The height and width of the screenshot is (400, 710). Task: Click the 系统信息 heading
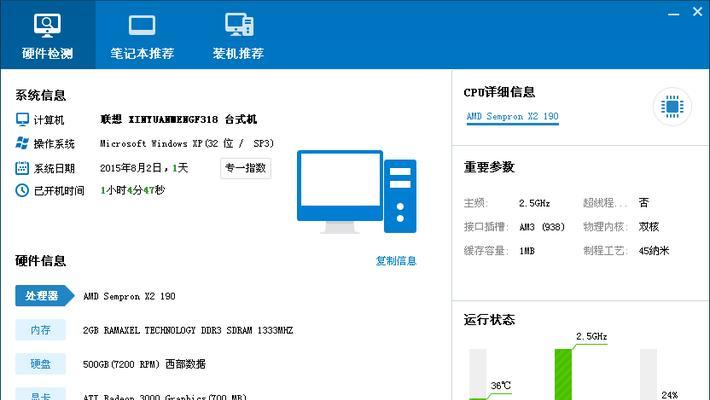tap(40, 95)
